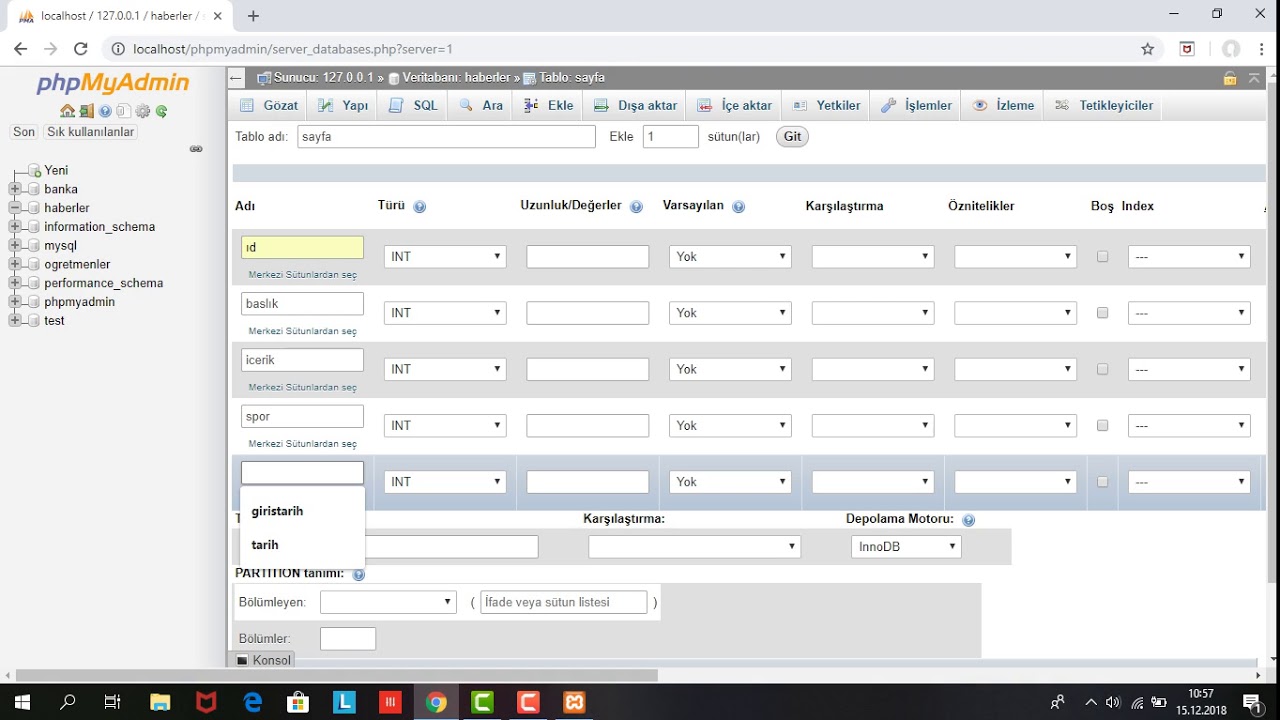Click help icon beside PARTITION tanımı
This screenshot has width=1280, height=720.
click(358, 574)
